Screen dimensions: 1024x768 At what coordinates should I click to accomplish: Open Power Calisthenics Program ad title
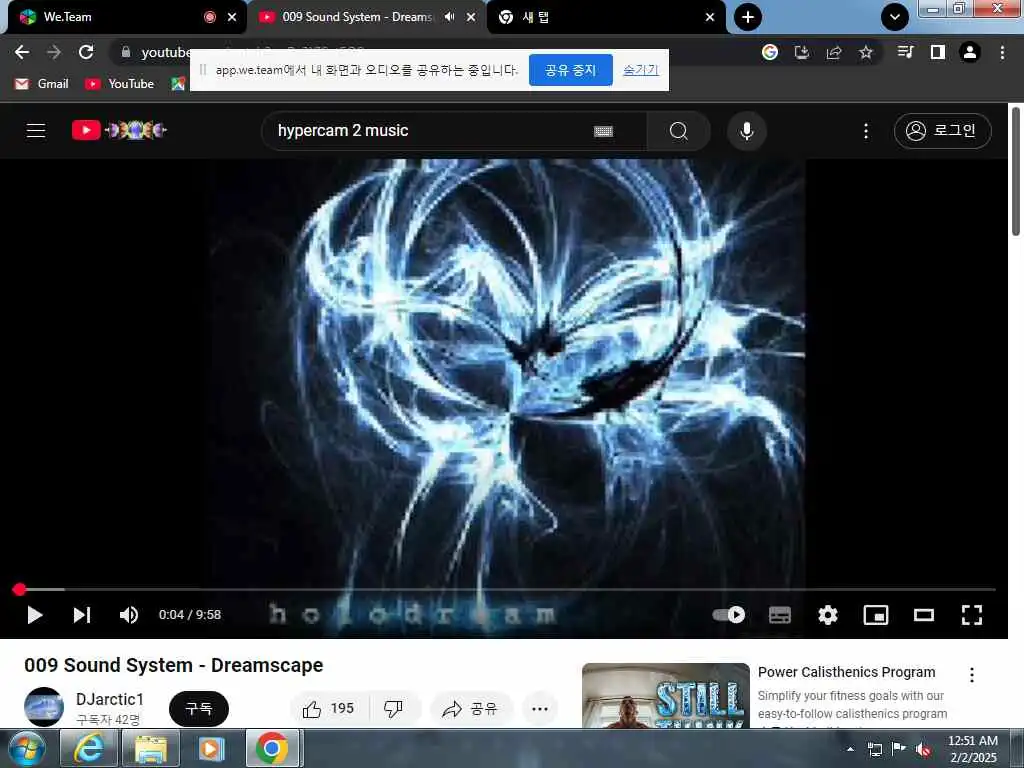point(846,672)
